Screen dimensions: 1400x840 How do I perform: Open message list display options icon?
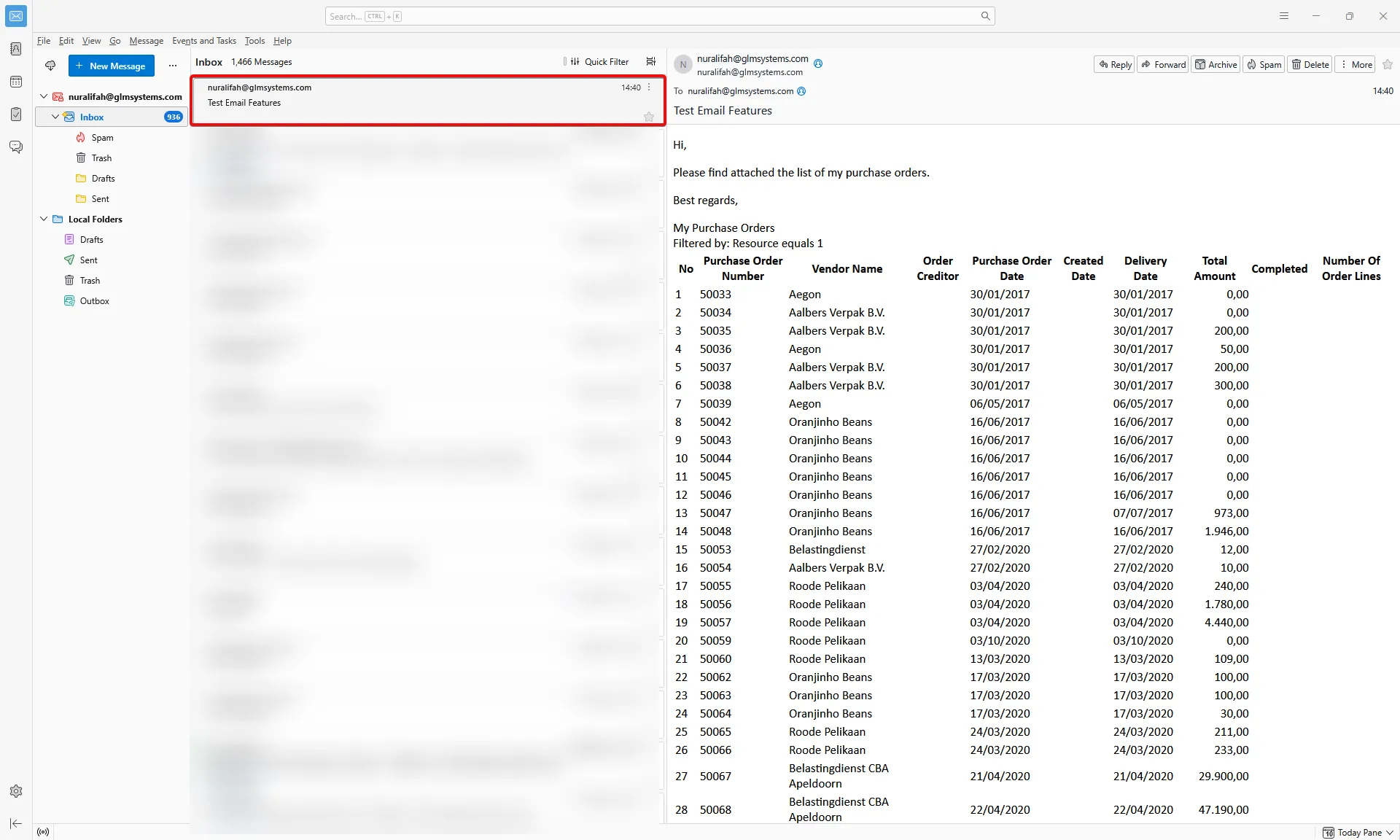point(651,62)
